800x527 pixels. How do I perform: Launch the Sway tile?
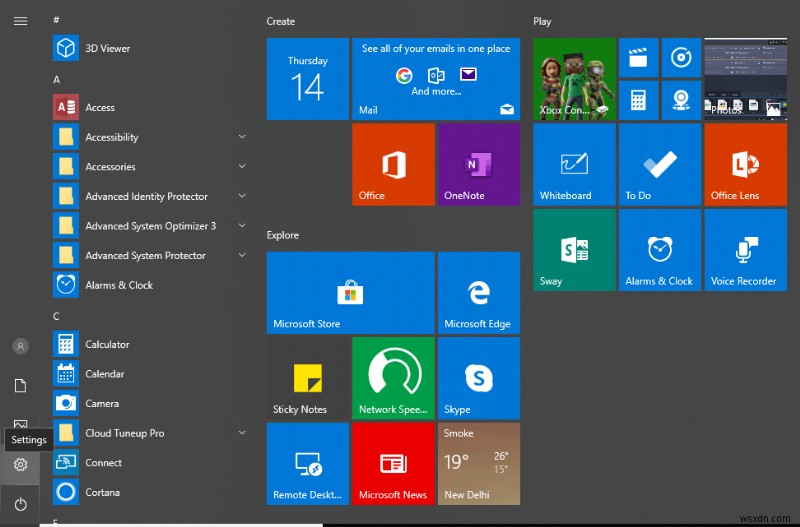click(573, 250)
